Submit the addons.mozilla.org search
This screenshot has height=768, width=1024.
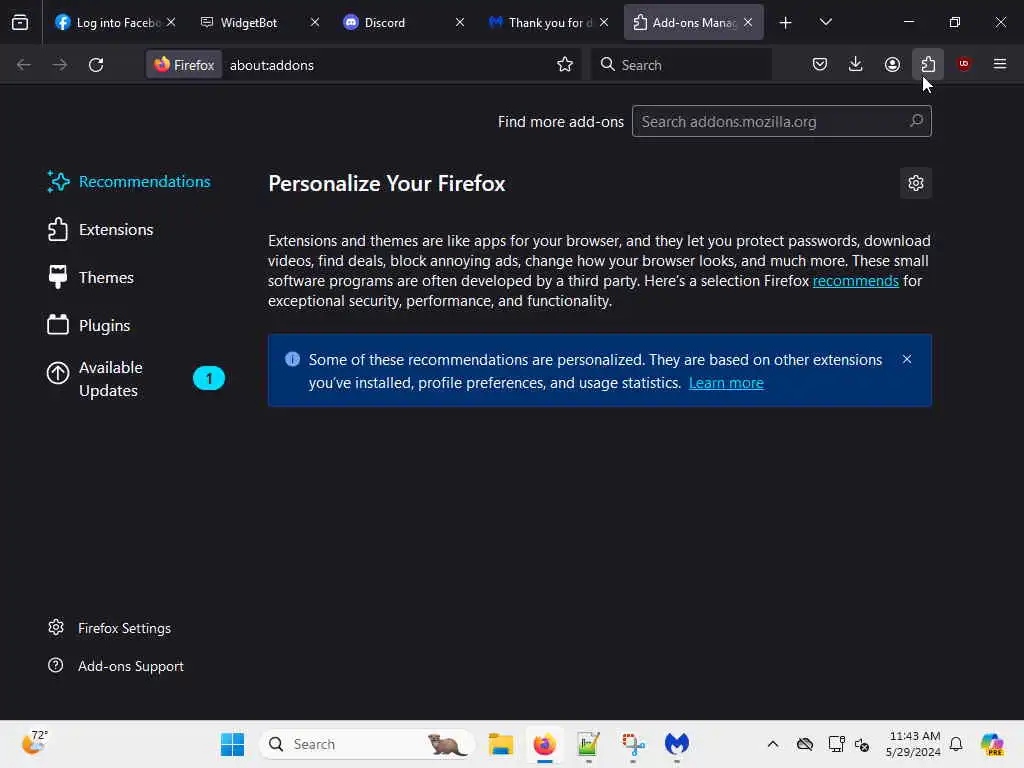916,121
